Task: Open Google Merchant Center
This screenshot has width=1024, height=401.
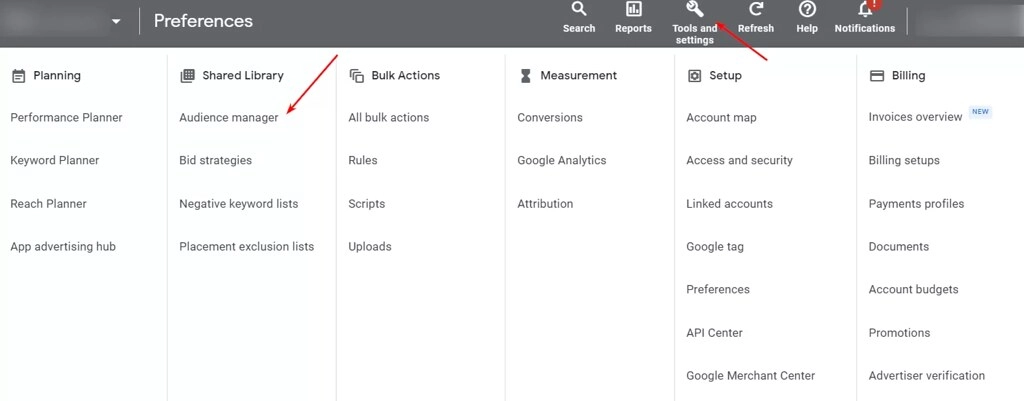Action: (x=750, y=376)
